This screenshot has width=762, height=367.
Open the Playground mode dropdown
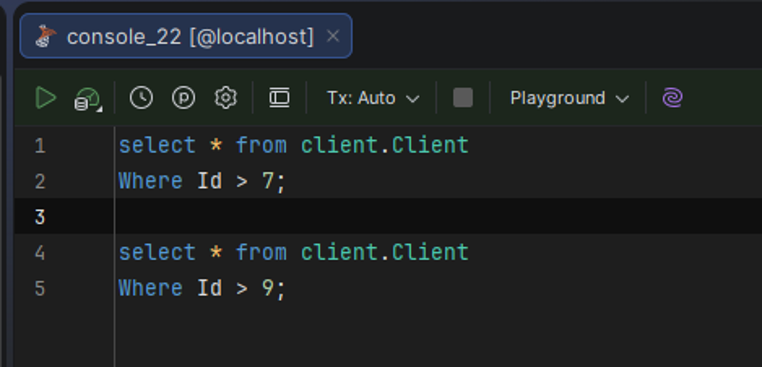[x=570, y=98]
